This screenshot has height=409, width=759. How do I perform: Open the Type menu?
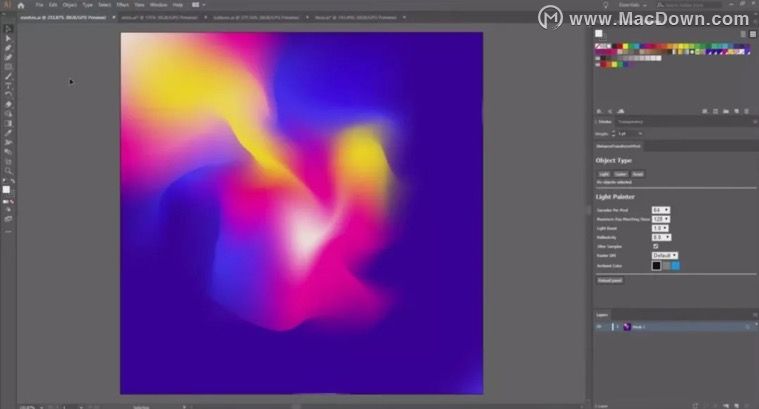(x=87, y=5)
